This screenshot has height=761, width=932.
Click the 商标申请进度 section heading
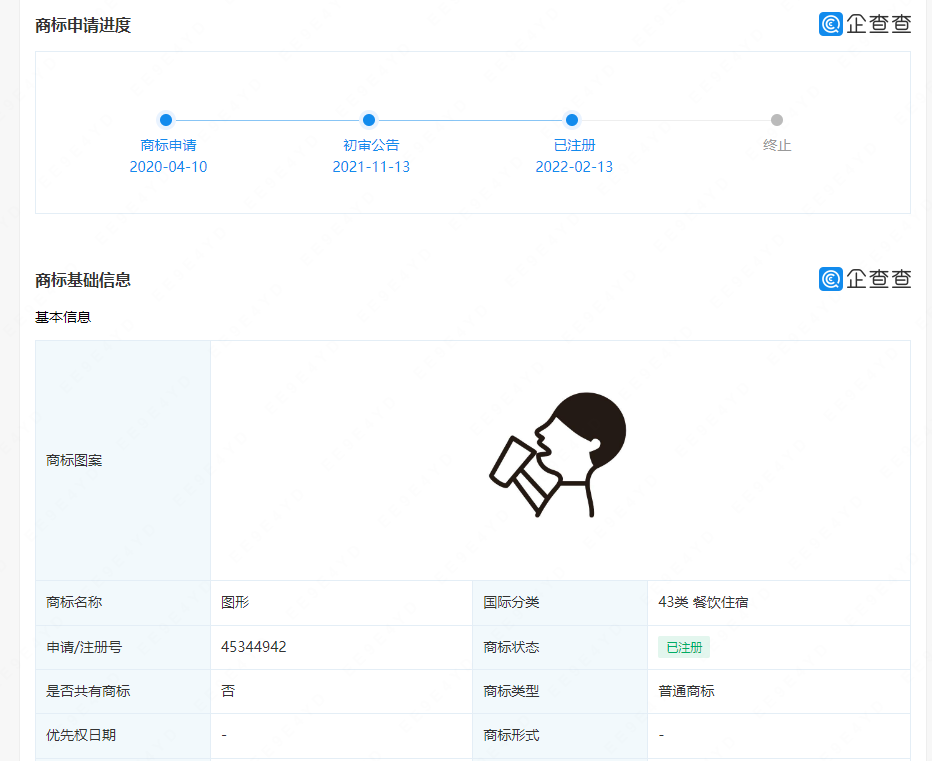(x=83, y=25)
